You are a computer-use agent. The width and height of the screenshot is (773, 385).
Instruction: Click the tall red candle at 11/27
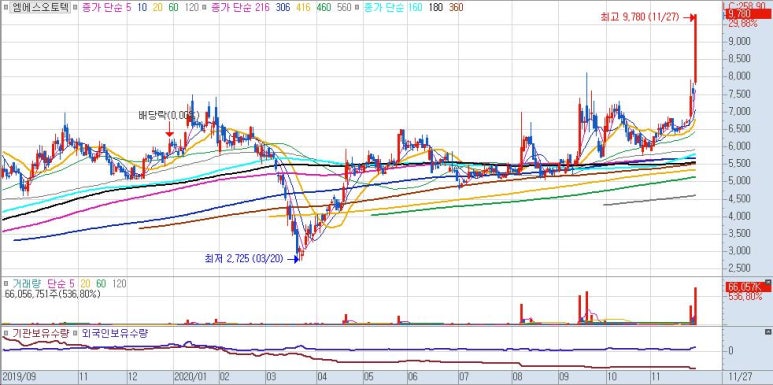tap(695, 49)
